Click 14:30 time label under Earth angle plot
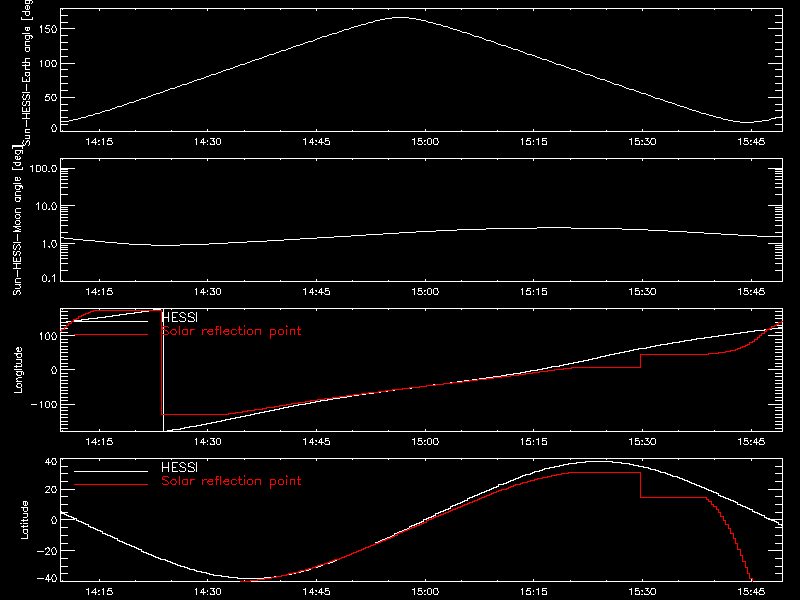 [x=208, y=142]
